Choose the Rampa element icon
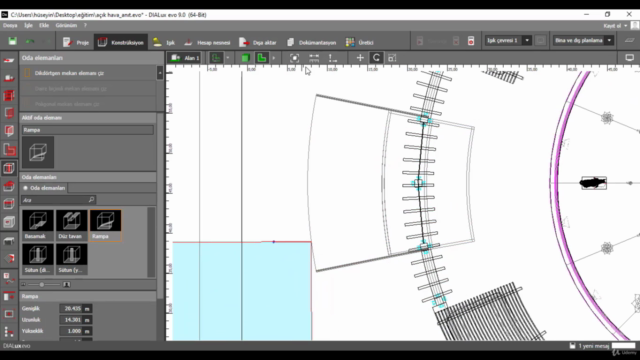This screenshot has width=640, height=360. [105, 225]
